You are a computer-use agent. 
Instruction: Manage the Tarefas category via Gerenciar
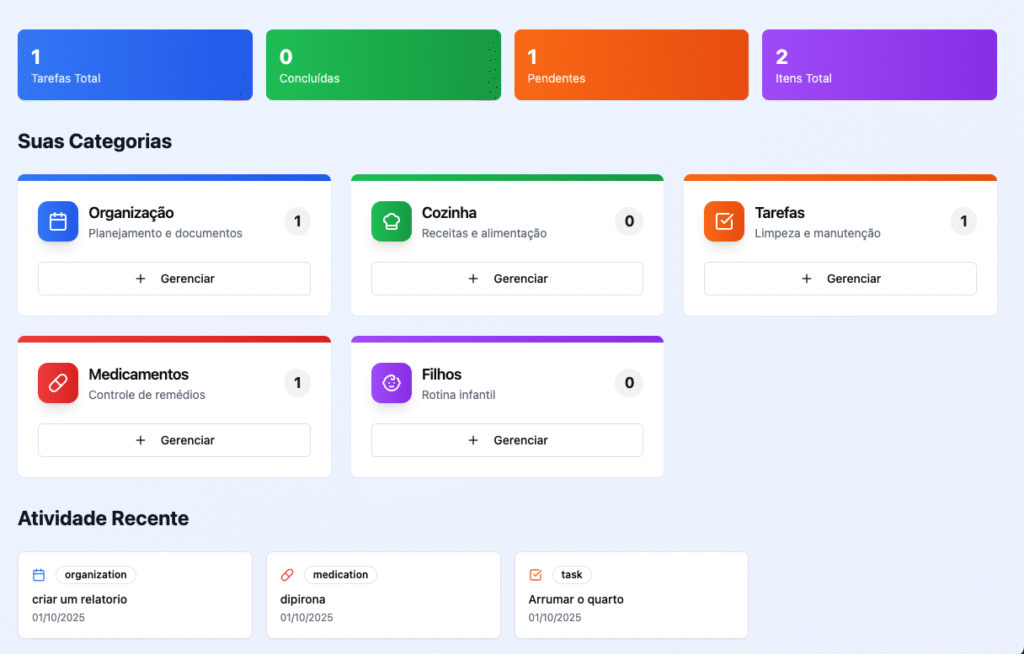840,279
